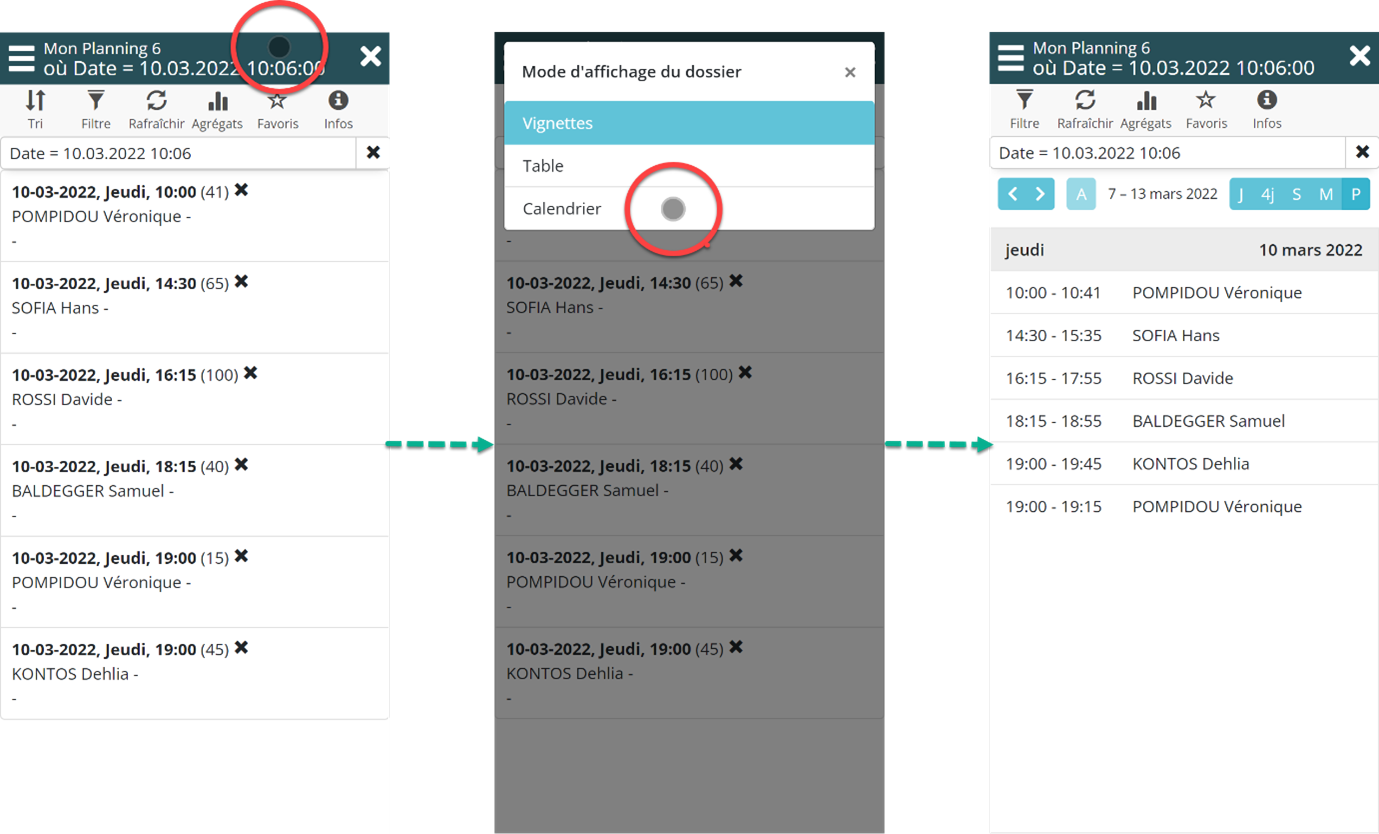Clear the date filter in left panel
Viewport: 1379px width, 834px height.
click(373, 153)
